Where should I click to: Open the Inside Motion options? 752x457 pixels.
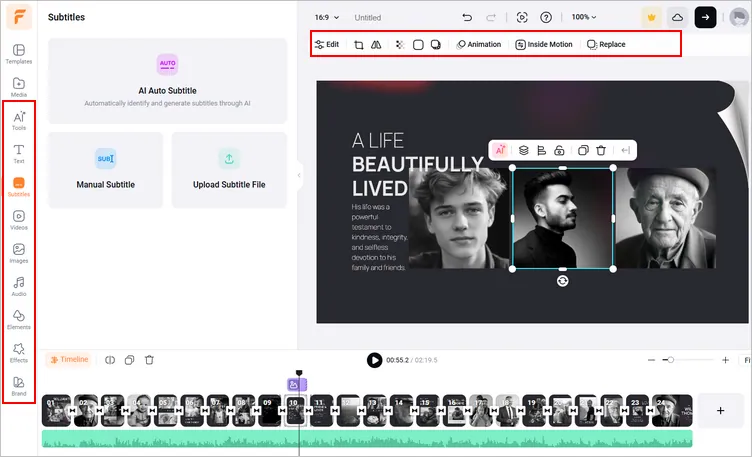[x=544, y=45]
